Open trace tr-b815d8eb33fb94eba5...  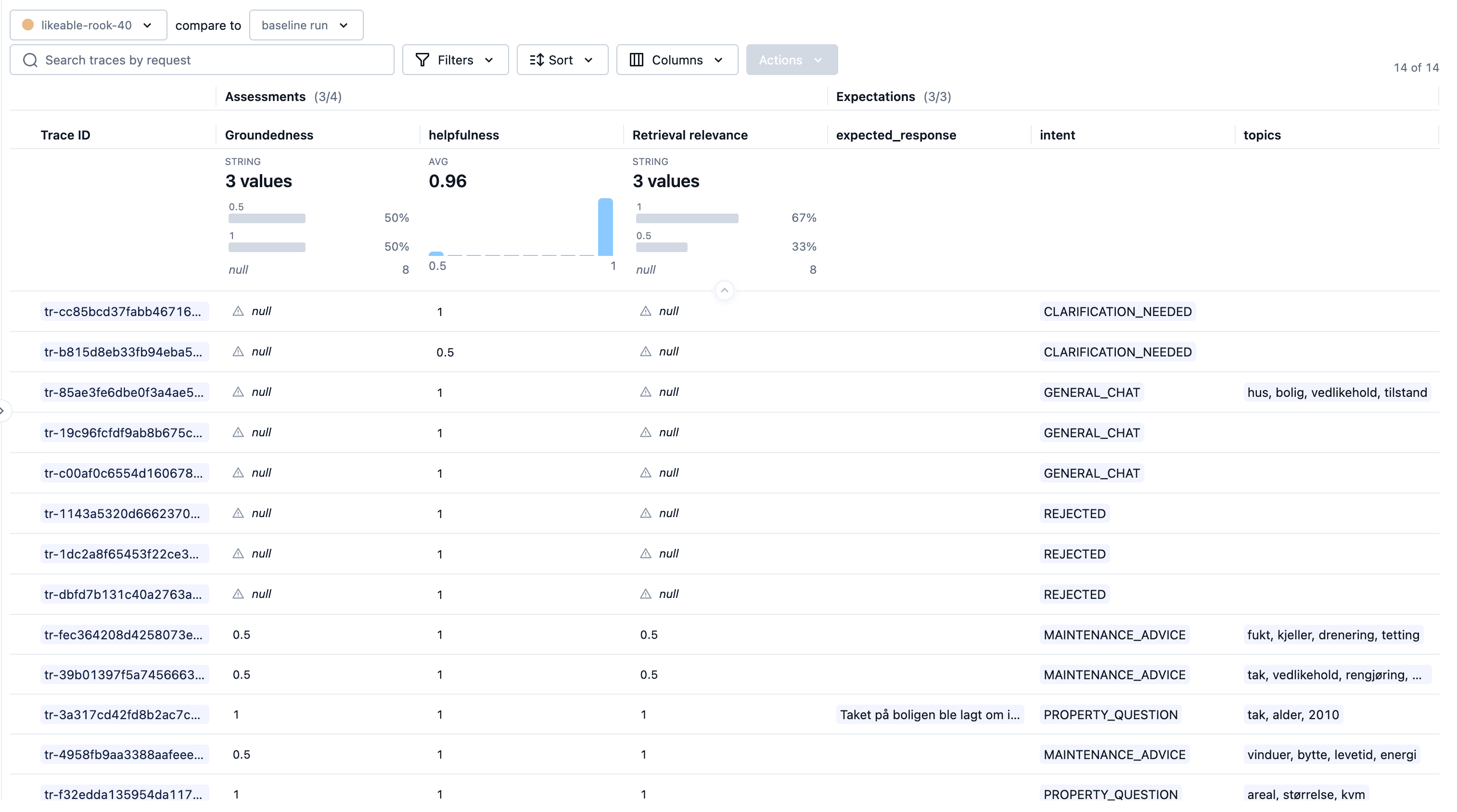pyautogui.click(x=125, y=352)
